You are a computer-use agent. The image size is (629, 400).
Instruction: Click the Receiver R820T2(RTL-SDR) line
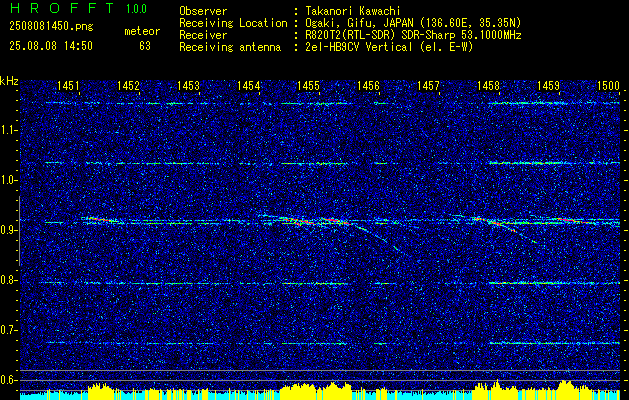click(413, 35)
